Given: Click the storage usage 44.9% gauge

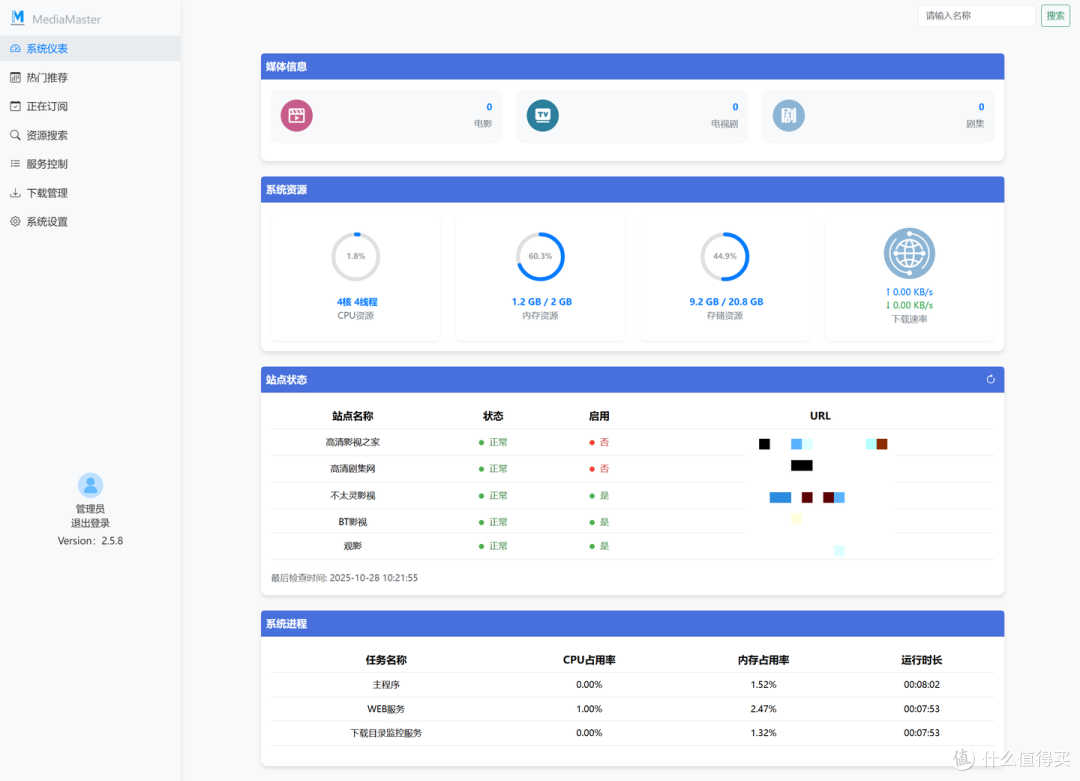Looking at the screenshot, I should click(725, 256).
